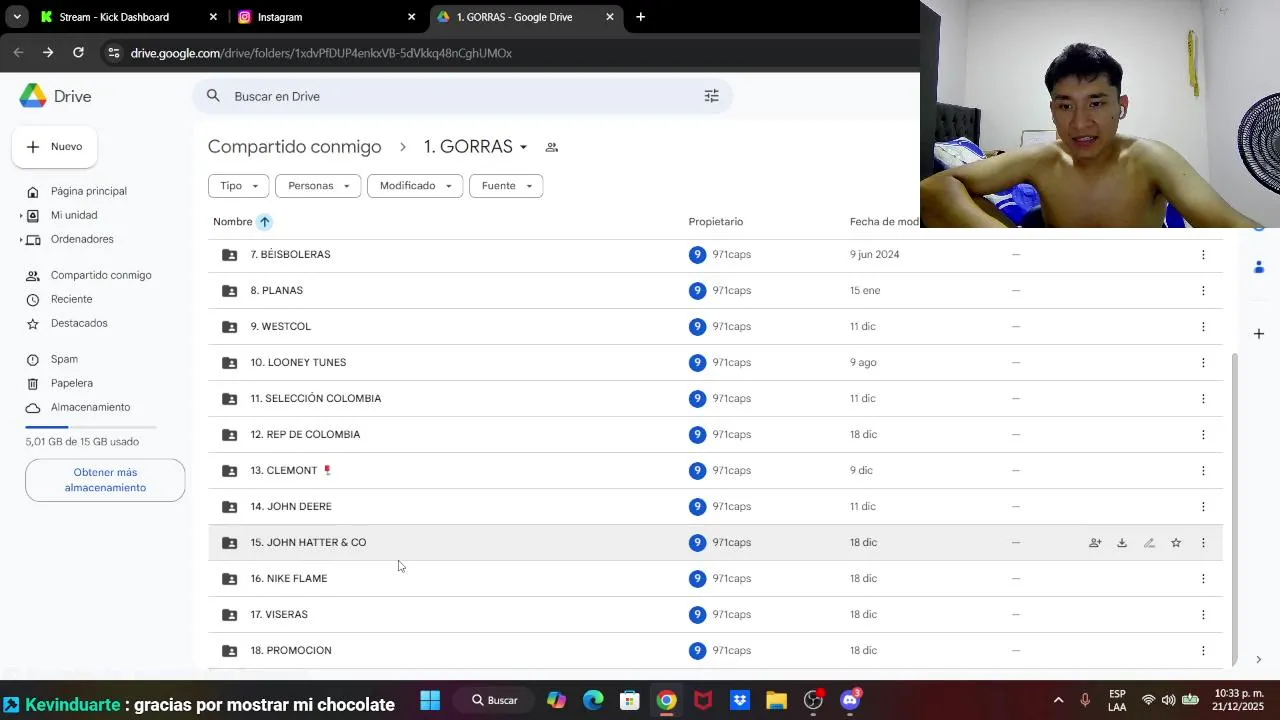Click the add-ons plus icon in side panel
Image resolution: width=1280 pixels, height=720 pixels.
click(1259, 333)
